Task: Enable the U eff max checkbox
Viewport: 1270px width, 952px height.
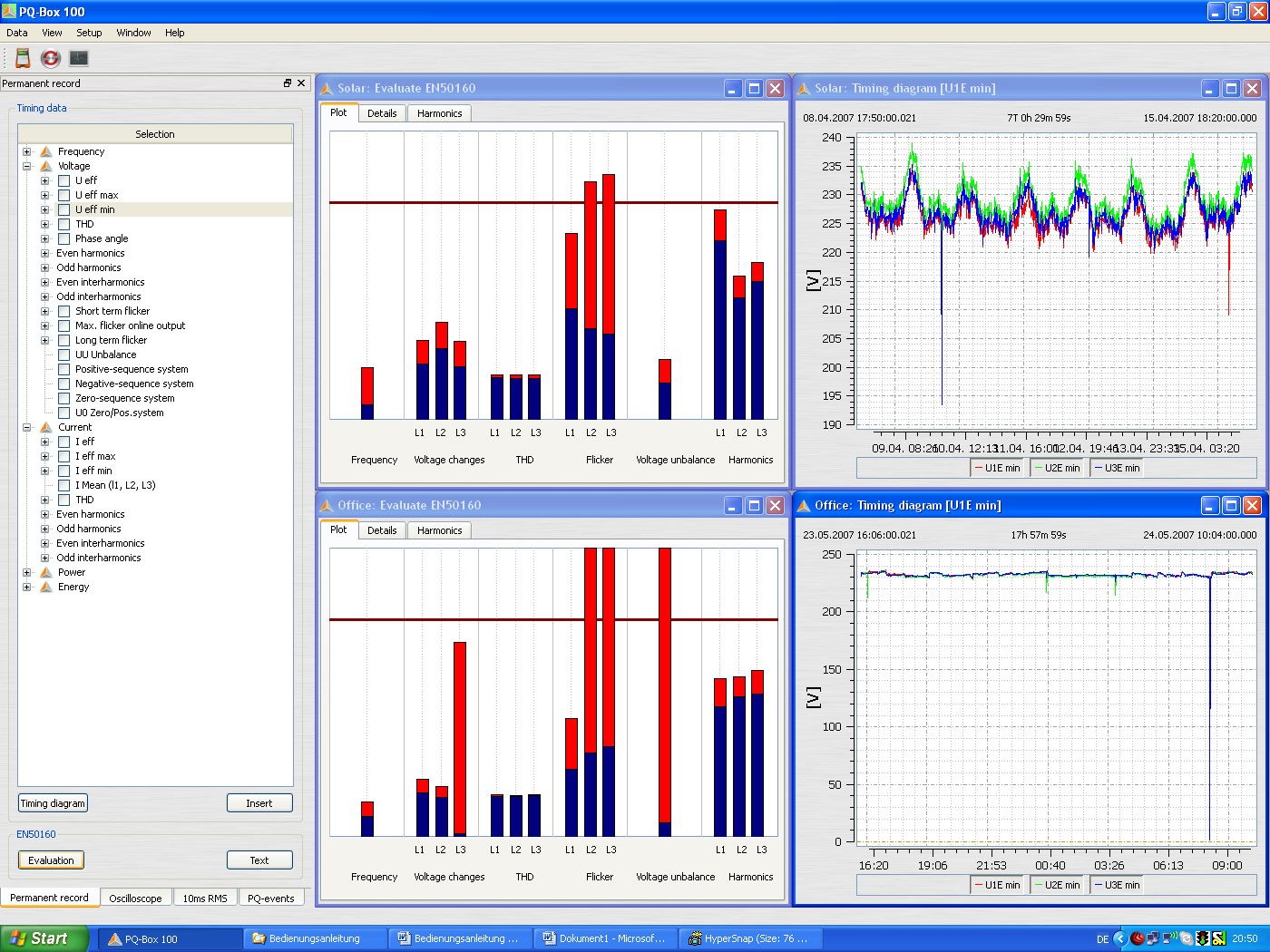Action: 63,195
